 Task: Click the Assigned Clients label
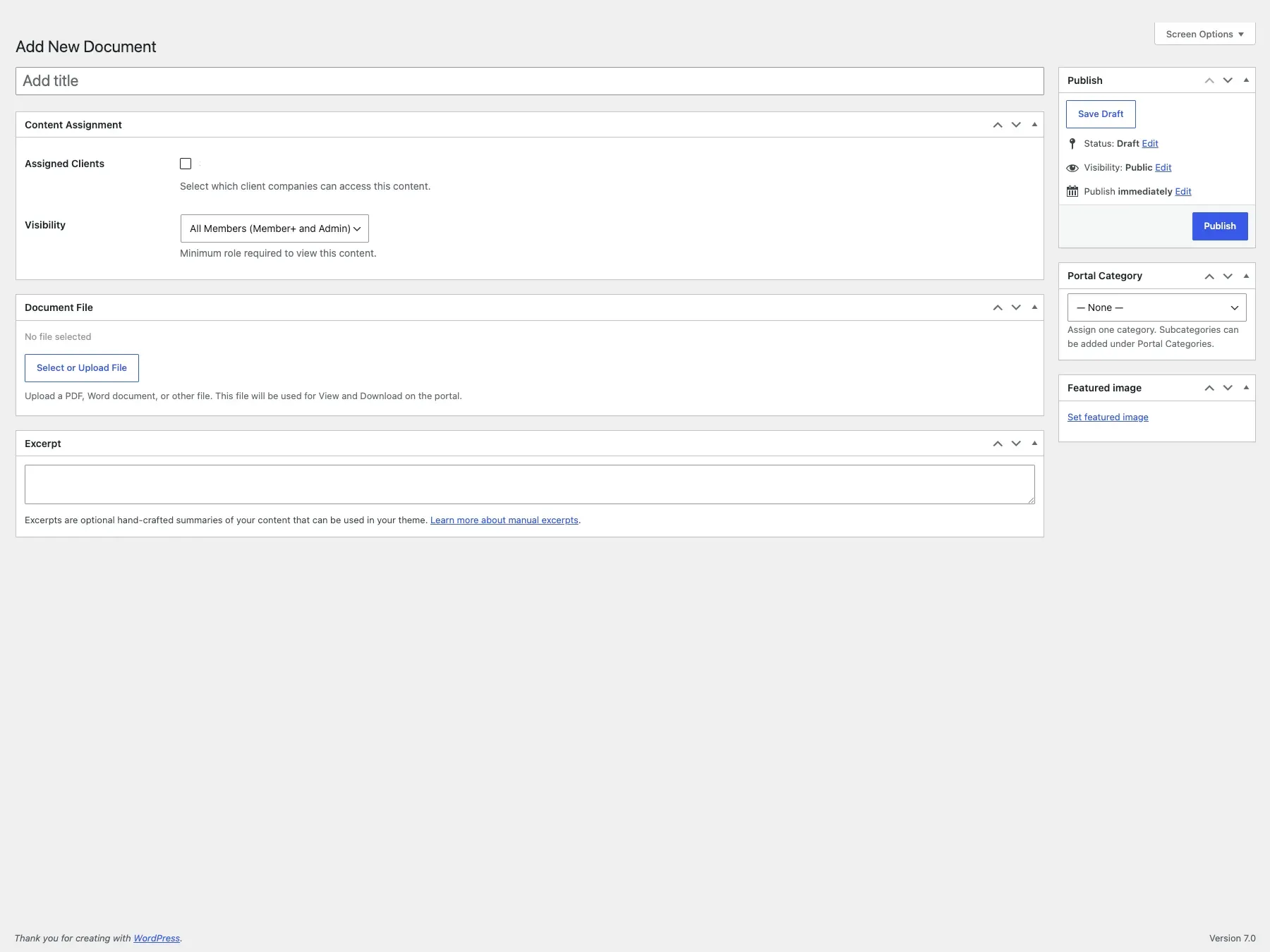64,164
